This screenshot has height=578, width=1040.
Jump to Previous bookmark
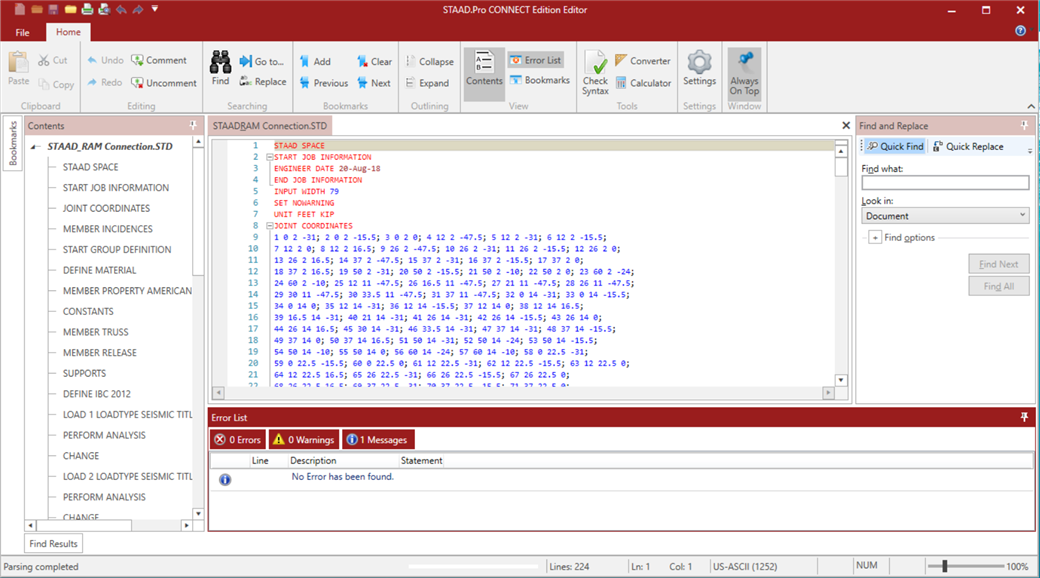pos(324,83)
